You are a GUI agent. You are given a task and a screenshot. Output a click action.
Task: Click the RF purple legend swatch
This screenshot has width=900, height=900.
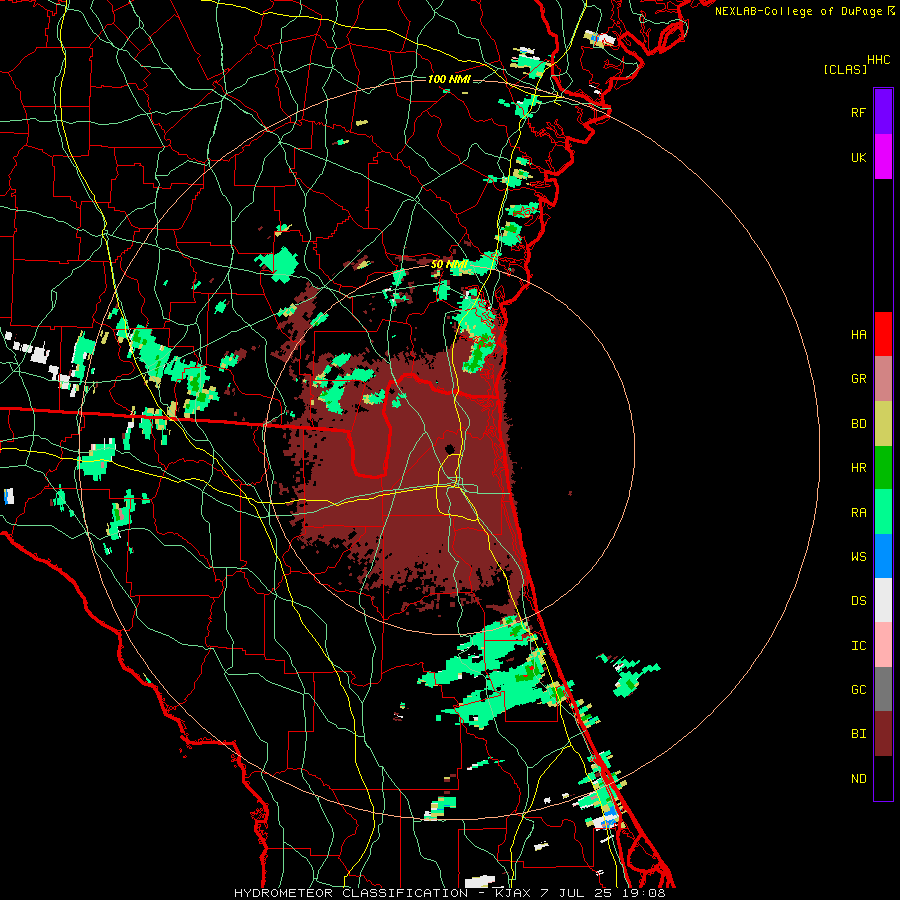click(883, 112)
